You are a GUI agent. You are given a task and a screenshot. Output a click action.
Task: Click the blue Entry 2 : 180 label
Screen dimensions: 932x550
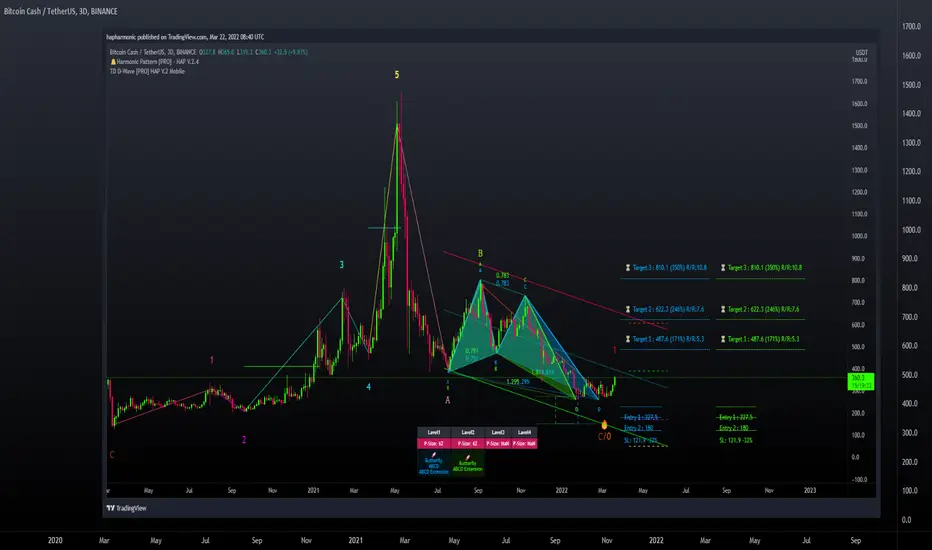point(639,428)
